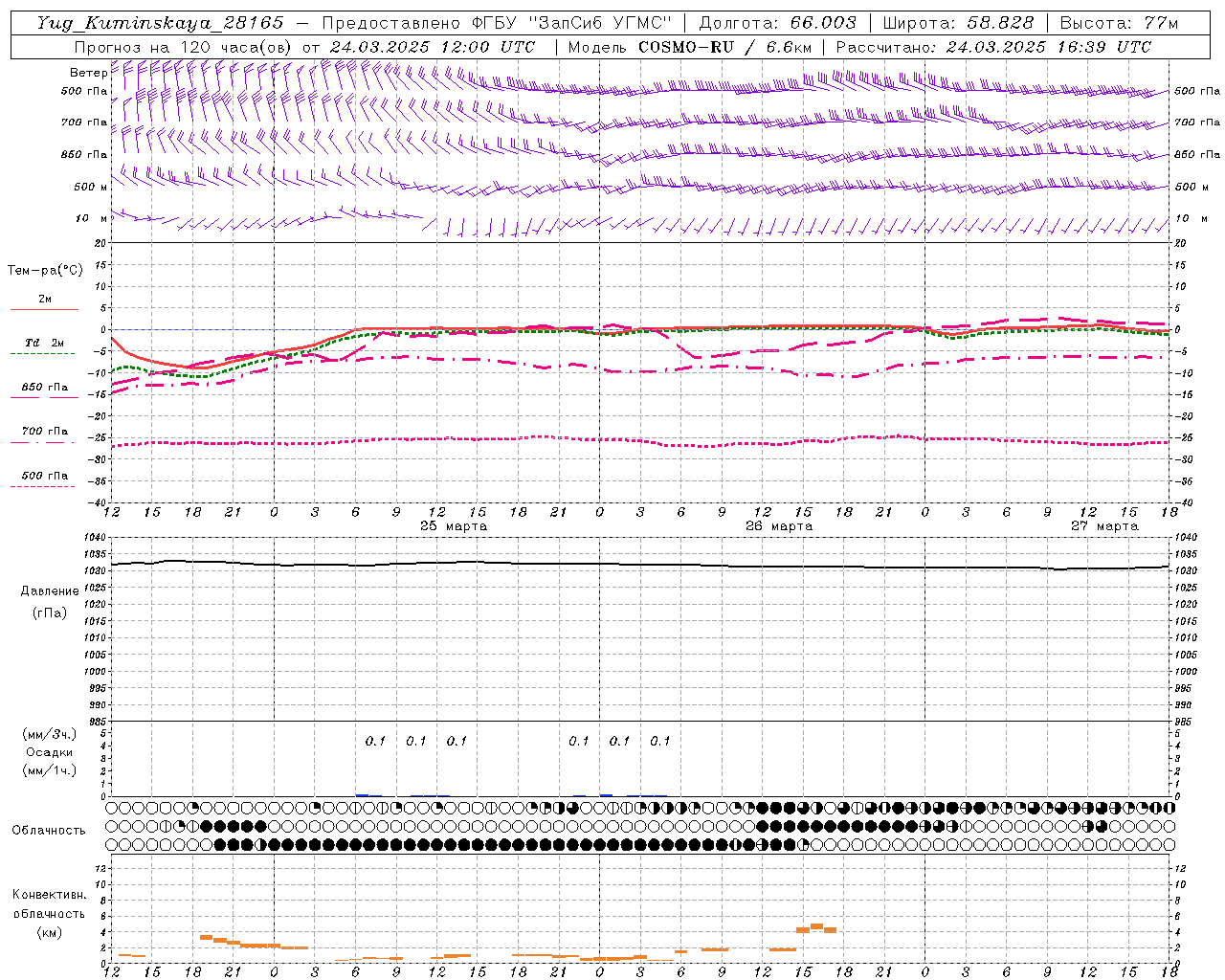Click the Осадки precipitation label

50,752
